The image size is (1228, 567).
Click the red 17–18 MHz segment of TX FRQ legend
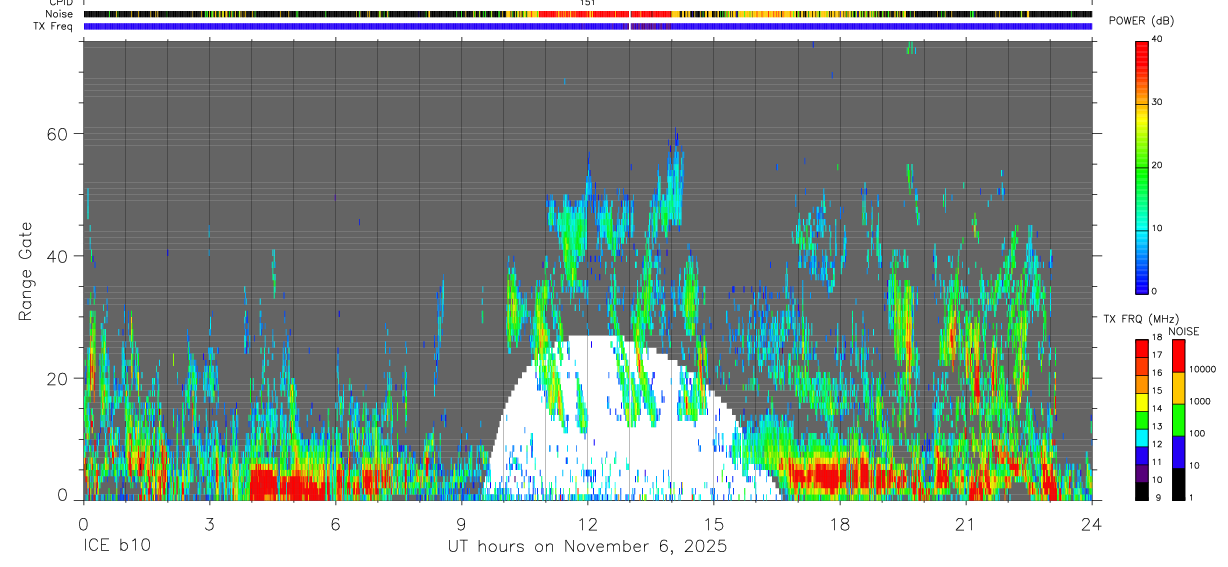pyautogui.click(x=1142, y=348)
